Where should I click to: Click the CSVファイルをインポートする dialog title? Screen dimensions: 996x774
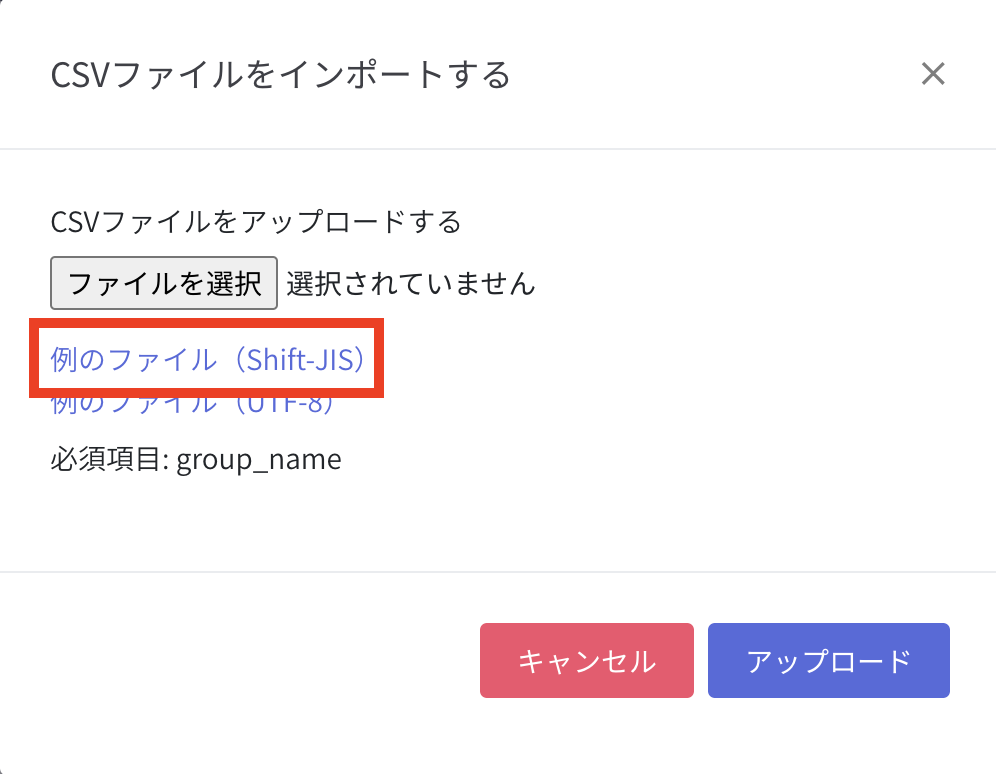pos(281,75)
